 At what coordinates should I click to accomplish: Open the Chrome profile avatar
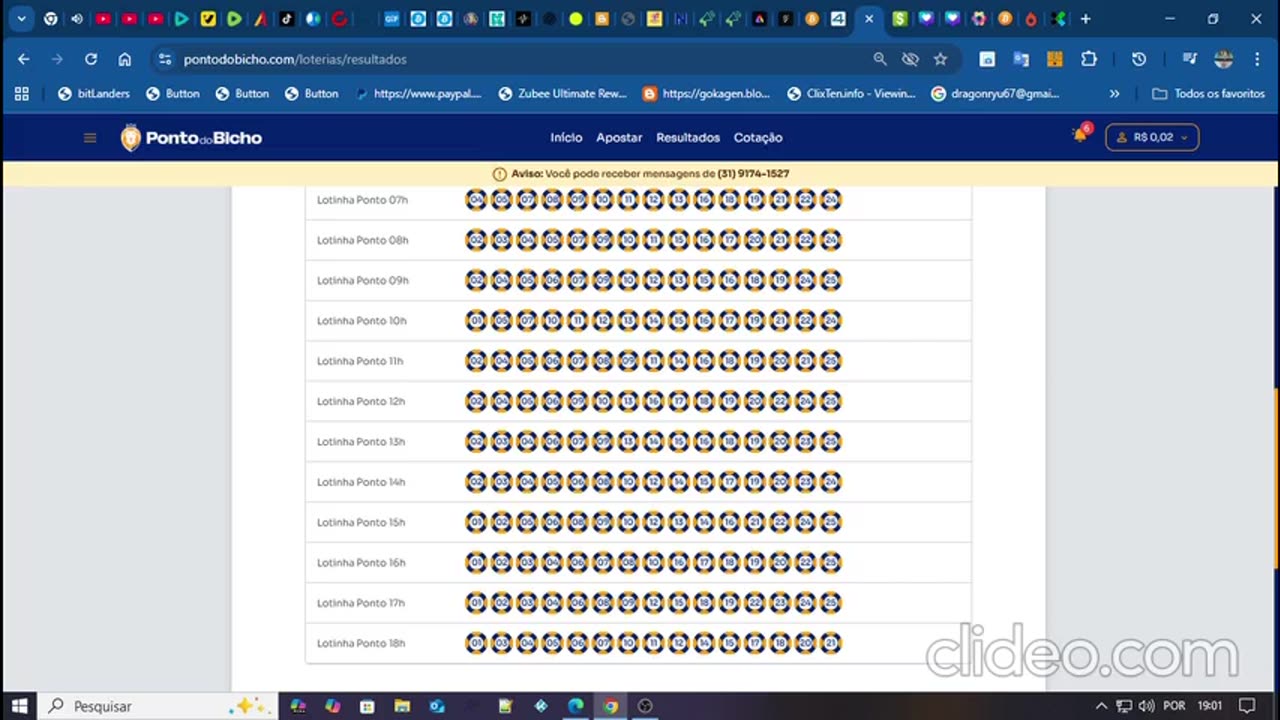[1224, 59]
